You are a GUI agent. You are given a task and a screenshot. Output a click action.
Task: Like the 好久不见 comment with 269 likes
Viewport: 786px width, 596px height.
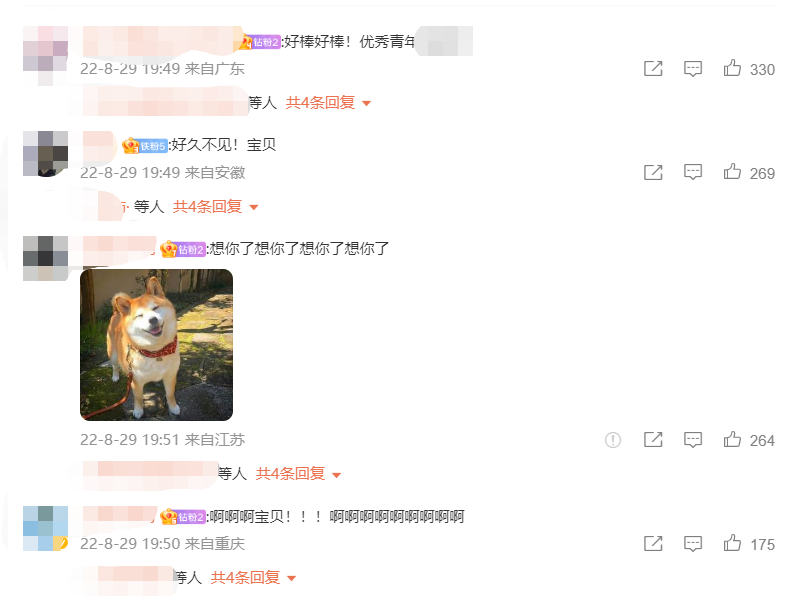(732, 172)
